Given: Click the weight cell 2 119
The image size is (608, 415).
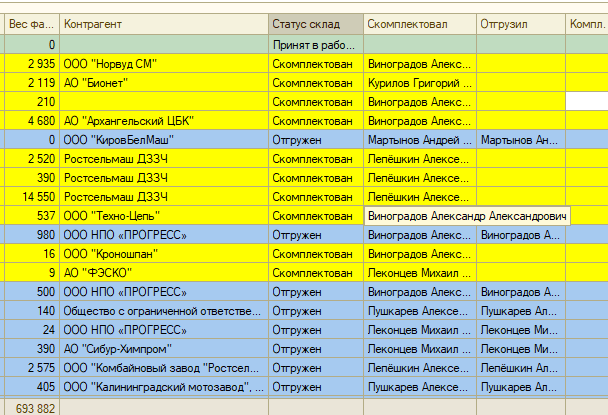Looking at the screenshot, I should click(x=32, y=83).
